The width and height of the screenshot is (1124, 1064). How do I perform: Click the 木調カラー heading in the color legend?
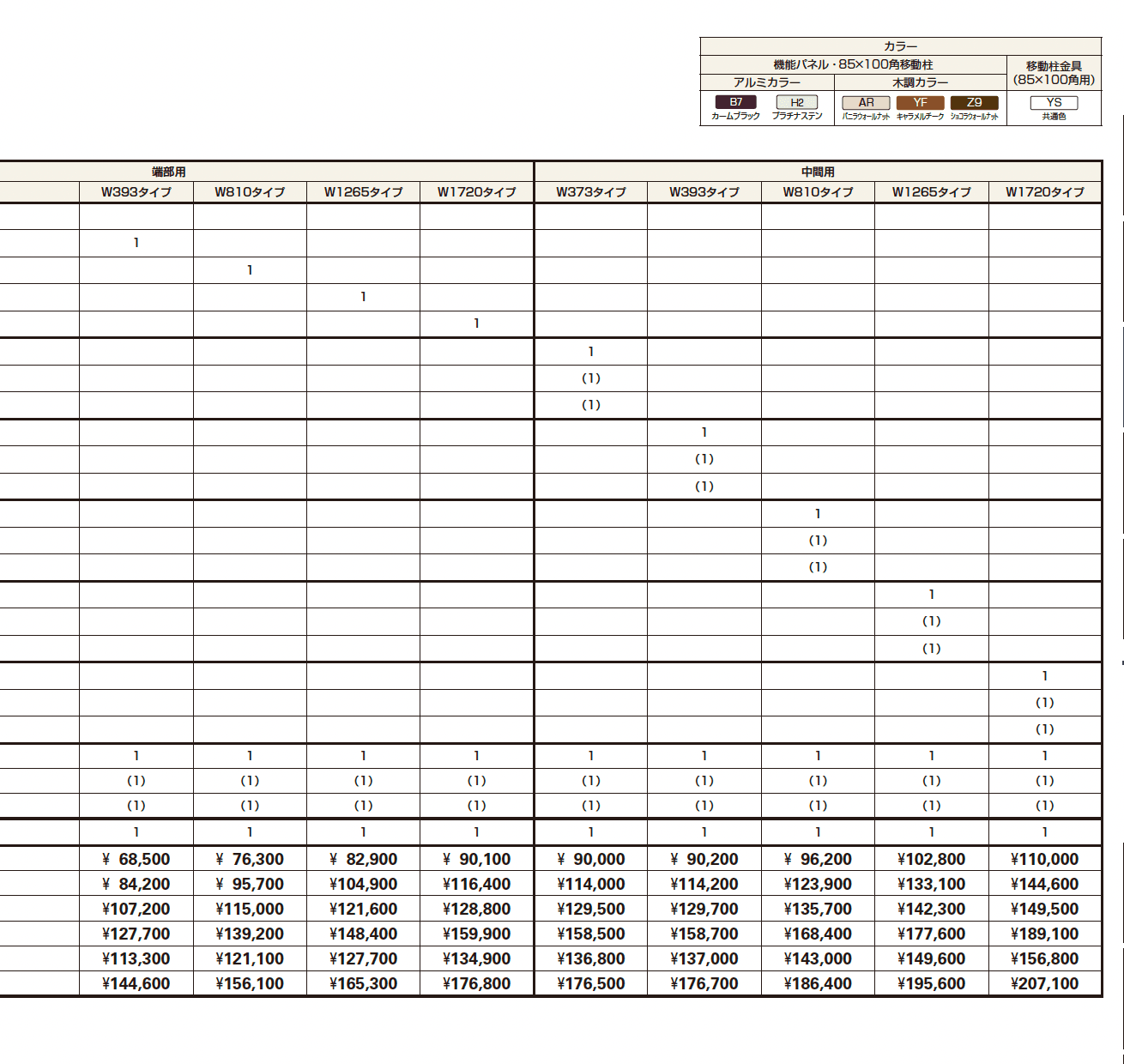(x=921, y=82)
